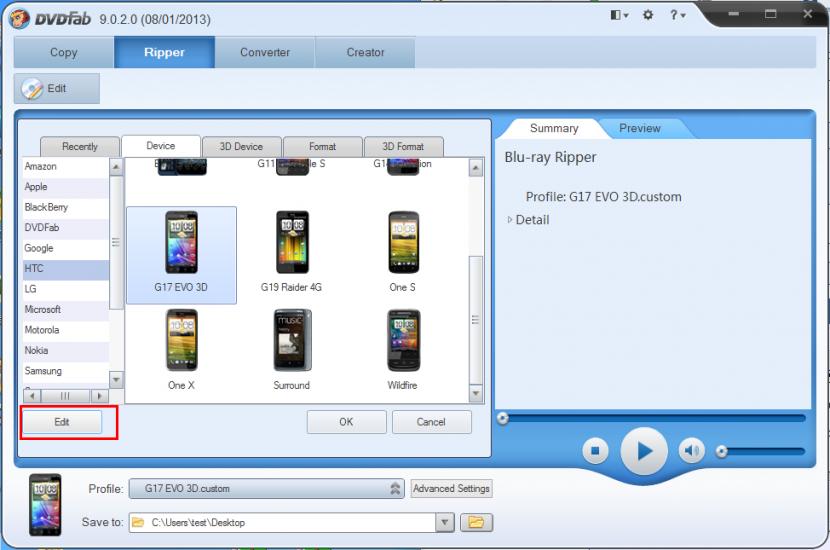
Task: Open the settings gear icon
Action: tap(647, 15)
